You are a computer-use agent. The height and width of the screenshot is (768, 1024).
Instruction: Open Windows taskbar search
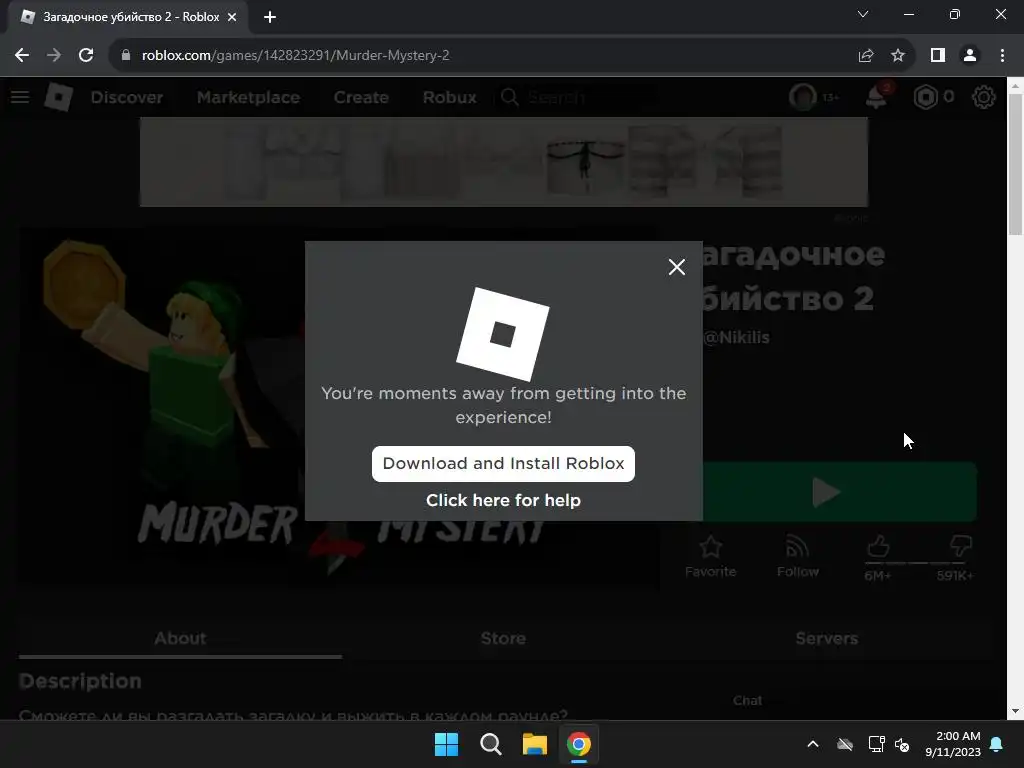click(490, 744)
